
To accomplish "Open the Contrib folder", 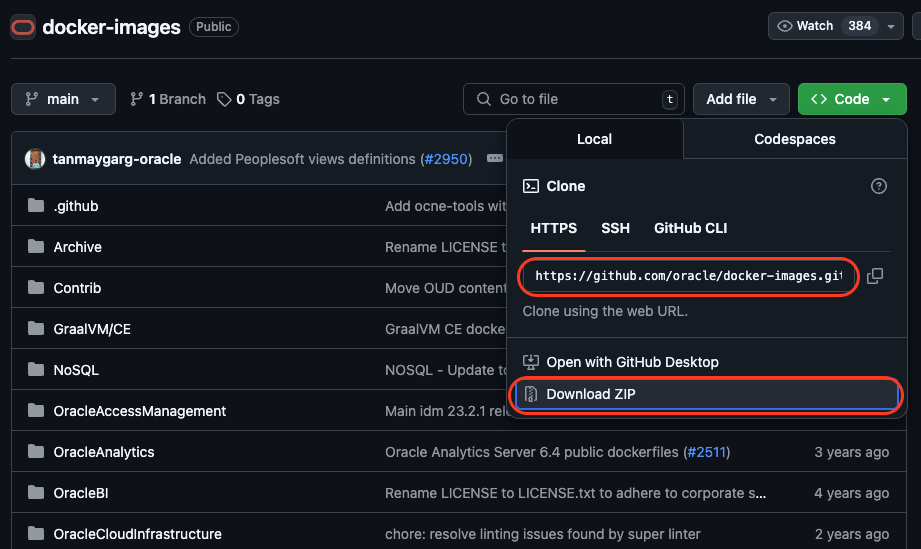I will 77,288.
